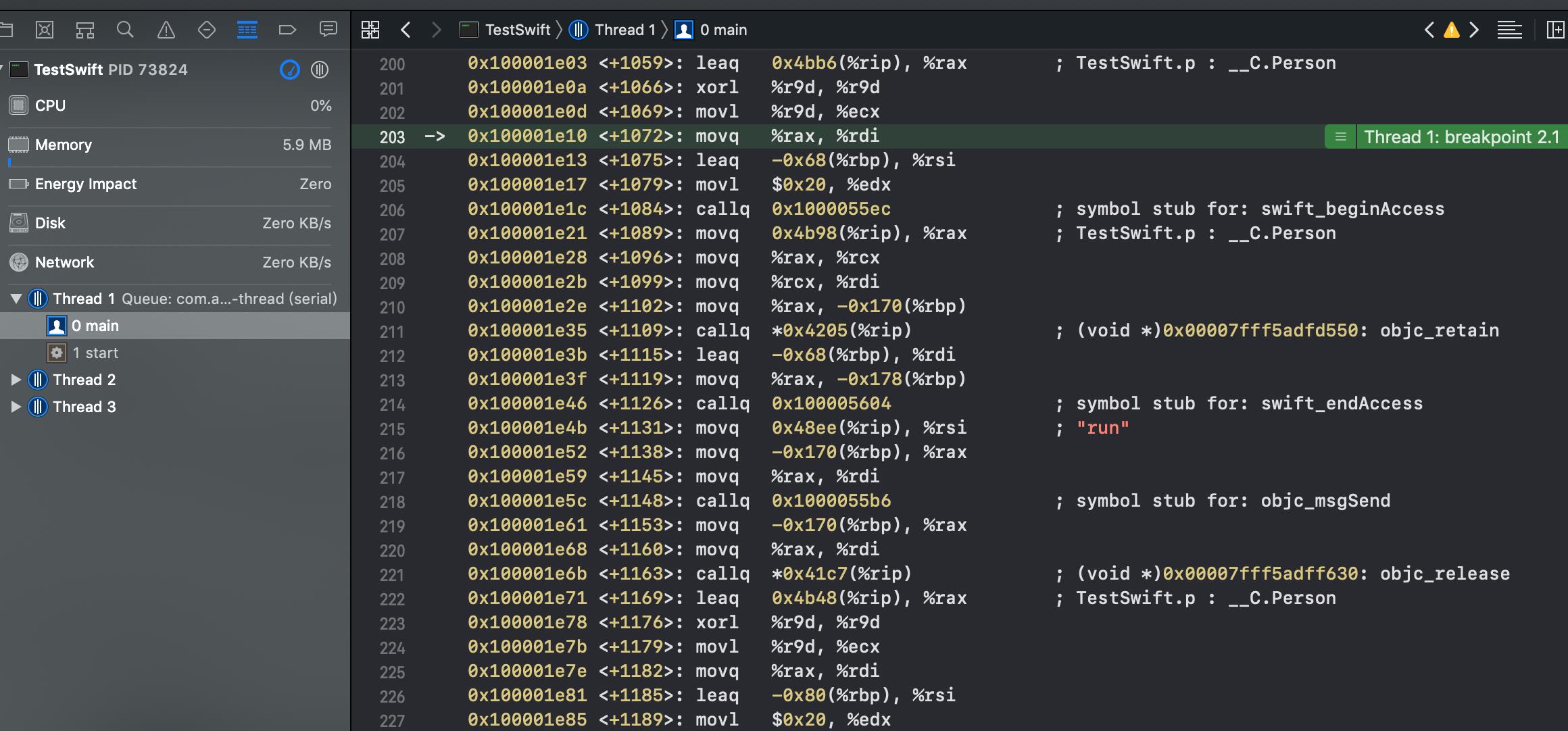
Task: Click the 'objc_release' comment text
Action: coord(1445,574)
